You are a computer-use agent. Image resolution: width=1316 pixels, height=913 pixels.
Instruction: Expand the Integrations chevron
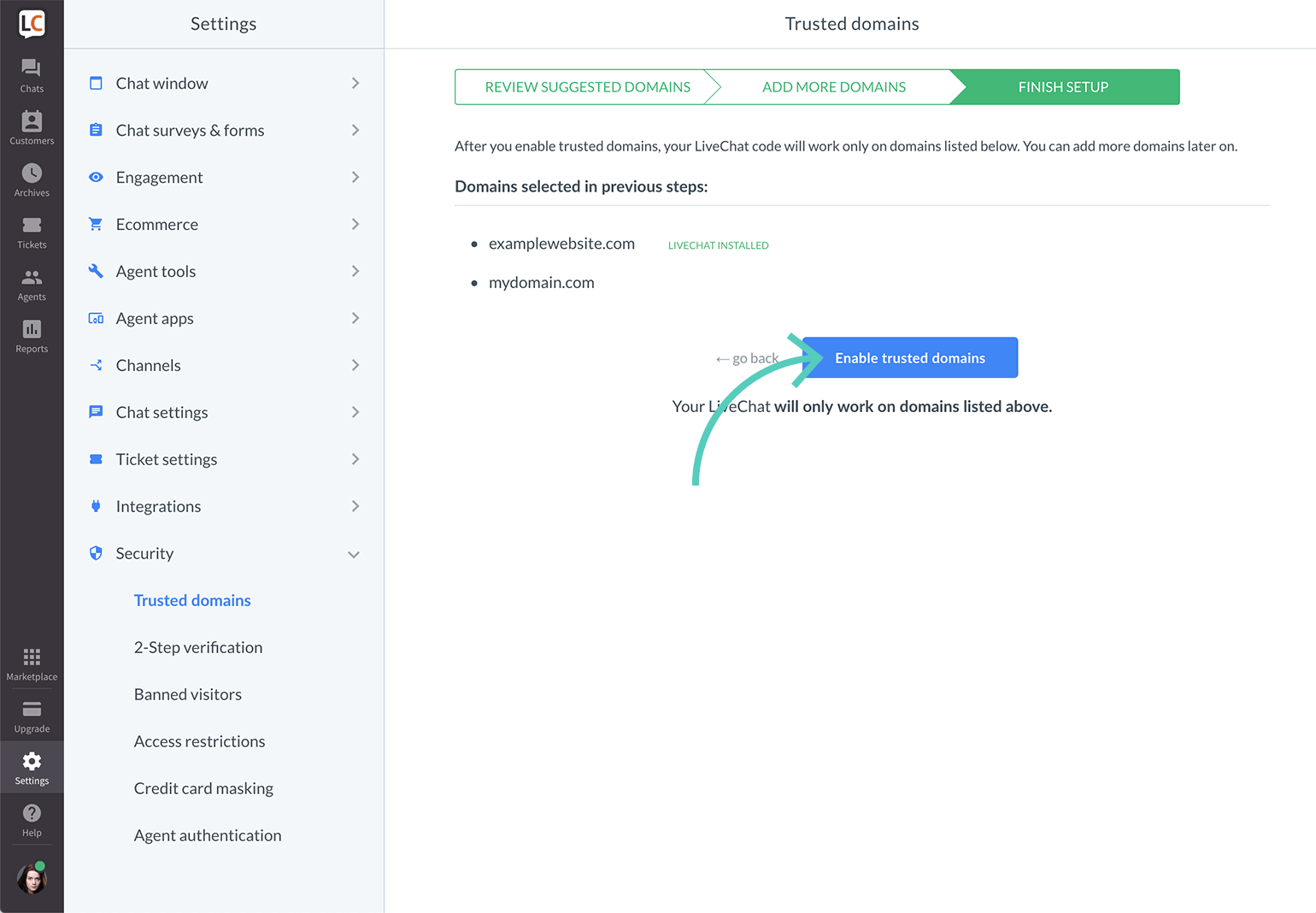(x=355, y=506)
